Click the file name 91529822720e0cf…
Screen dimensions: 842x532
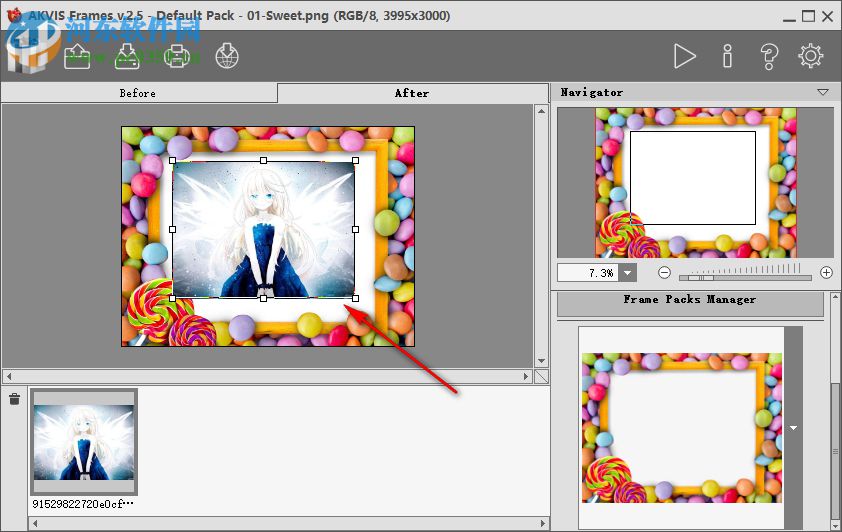click(x=83, y=504)
